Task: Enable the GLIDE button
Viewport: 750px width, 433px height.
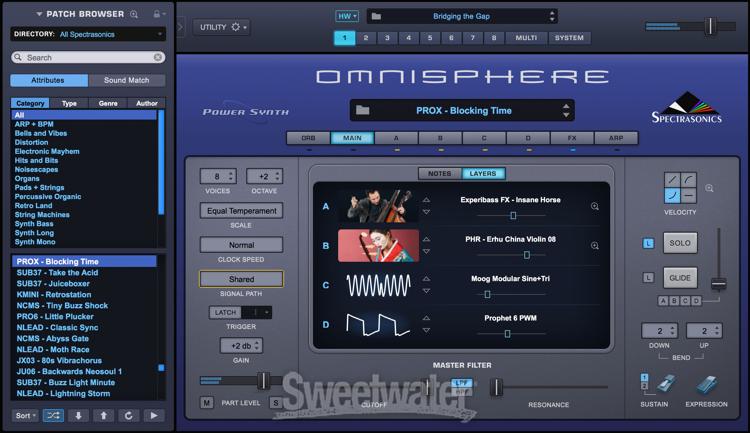Action: click(x=680, y=278)
